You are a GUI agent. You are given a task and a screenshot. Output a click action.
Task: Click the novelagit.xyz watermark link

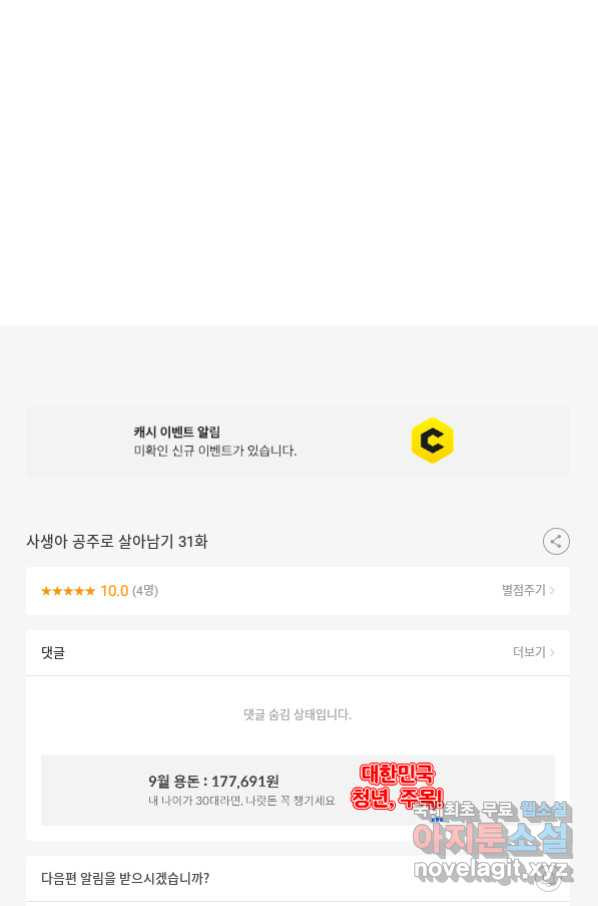[x=491, y=869]
